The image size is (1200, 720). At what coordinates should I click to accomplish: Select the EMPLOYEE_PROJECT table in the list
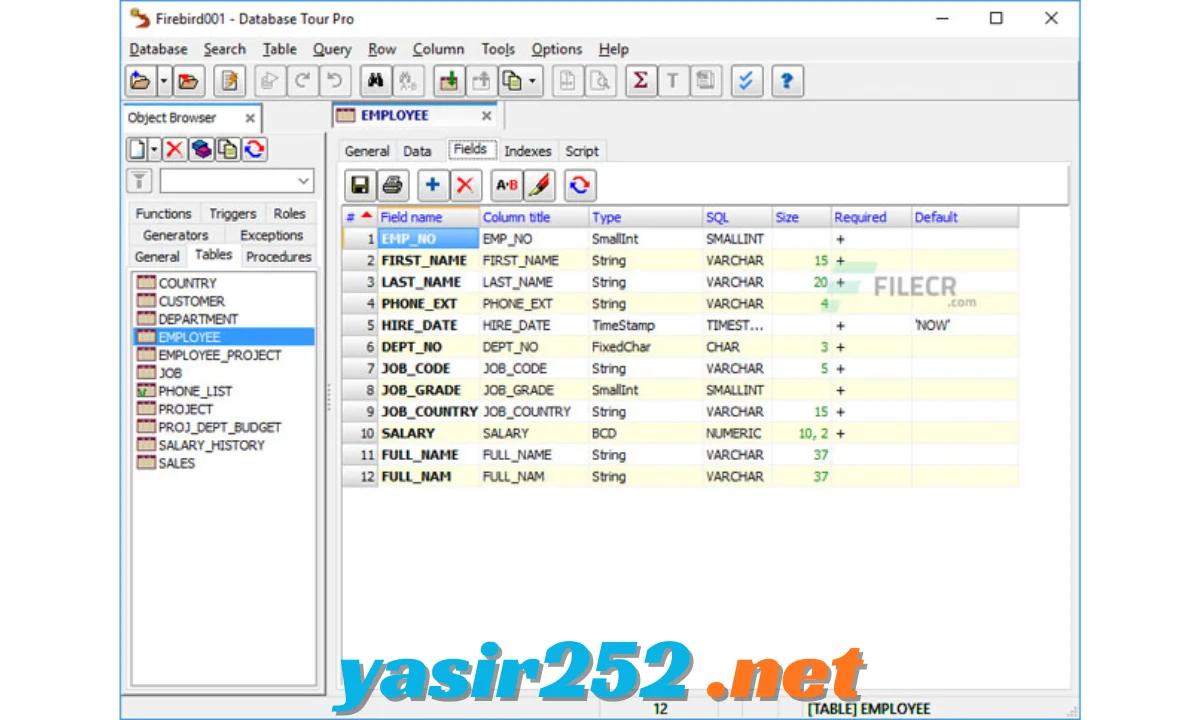click(220, 355)
